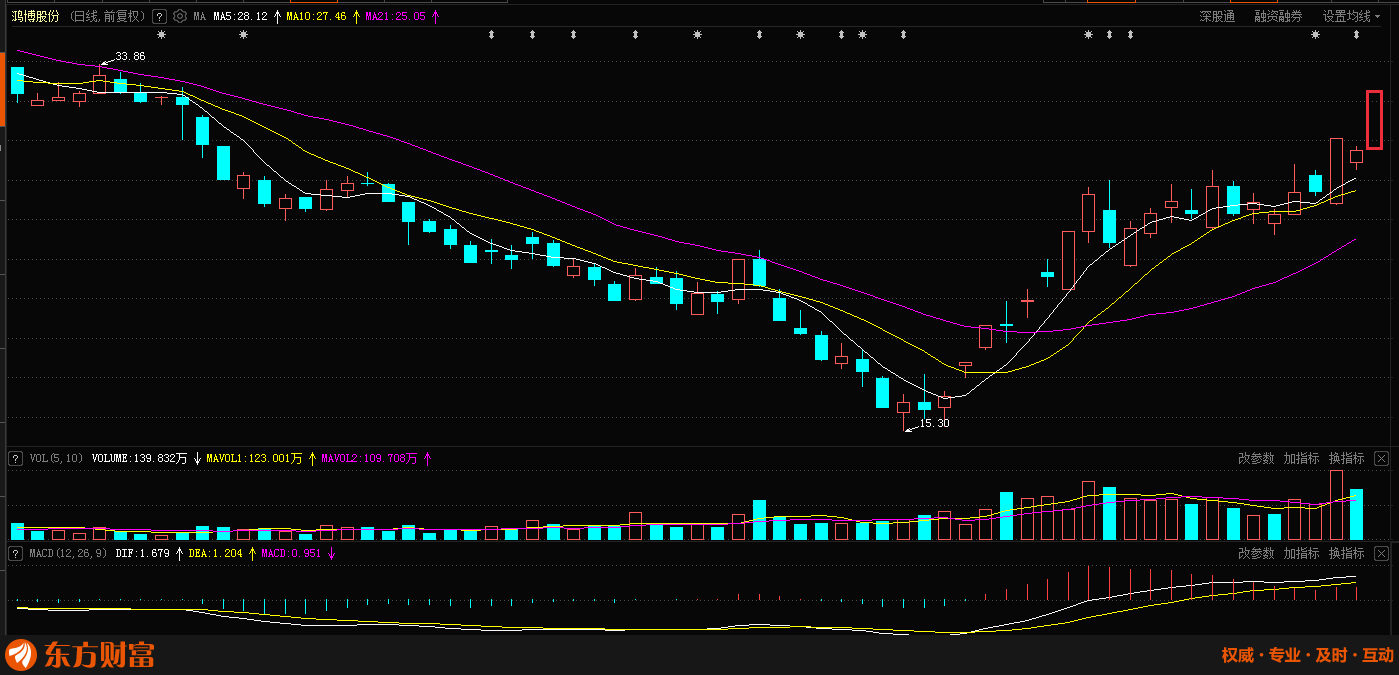Viewport: 1399px width, 675px height.
Task: Toggle the 深股通 overlay
Action: (1217, 16)
